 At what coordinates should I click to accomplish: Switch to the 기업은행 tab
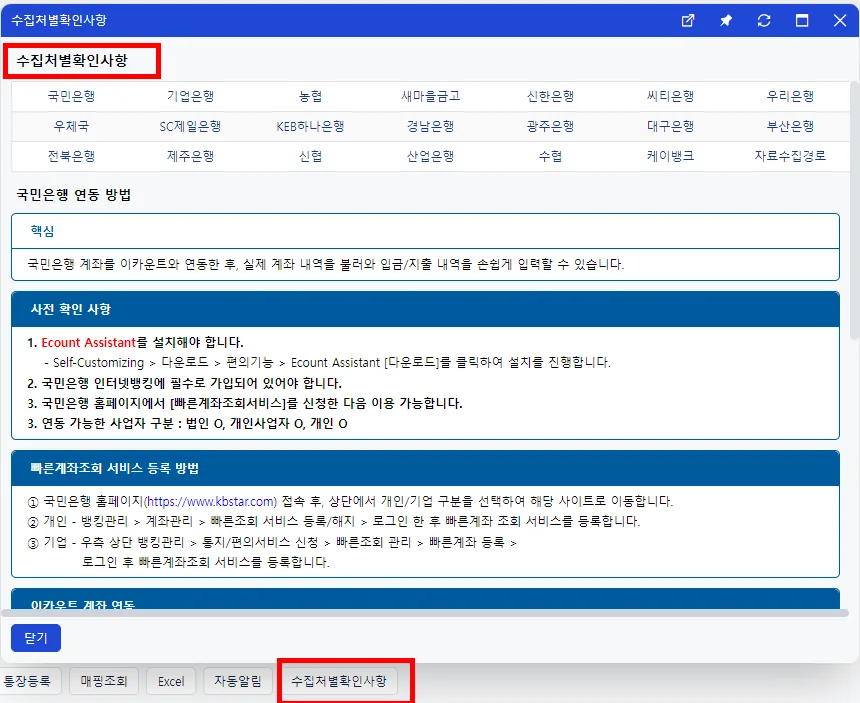[190, 97]
